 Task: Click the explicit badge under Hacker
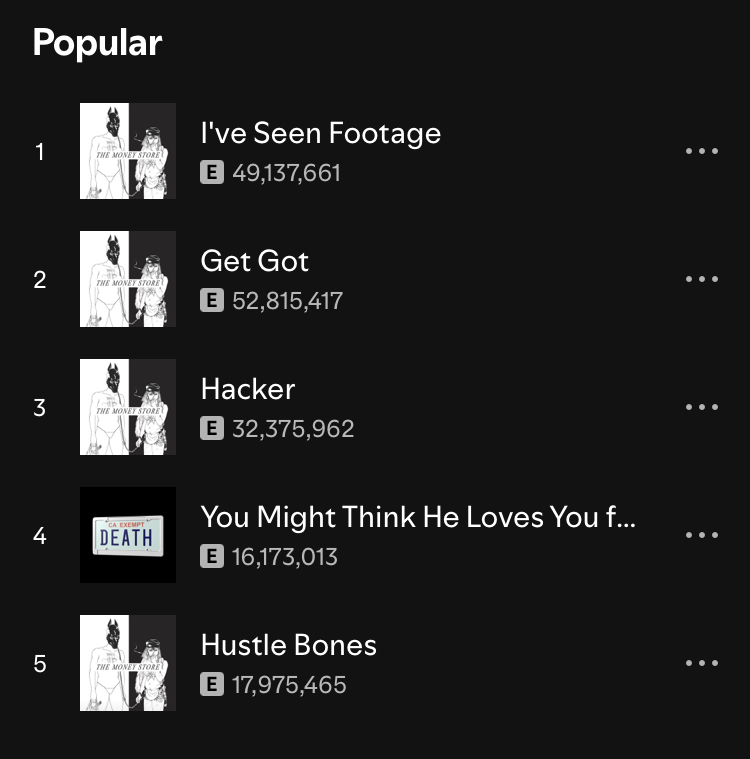(x=211, y=429)
